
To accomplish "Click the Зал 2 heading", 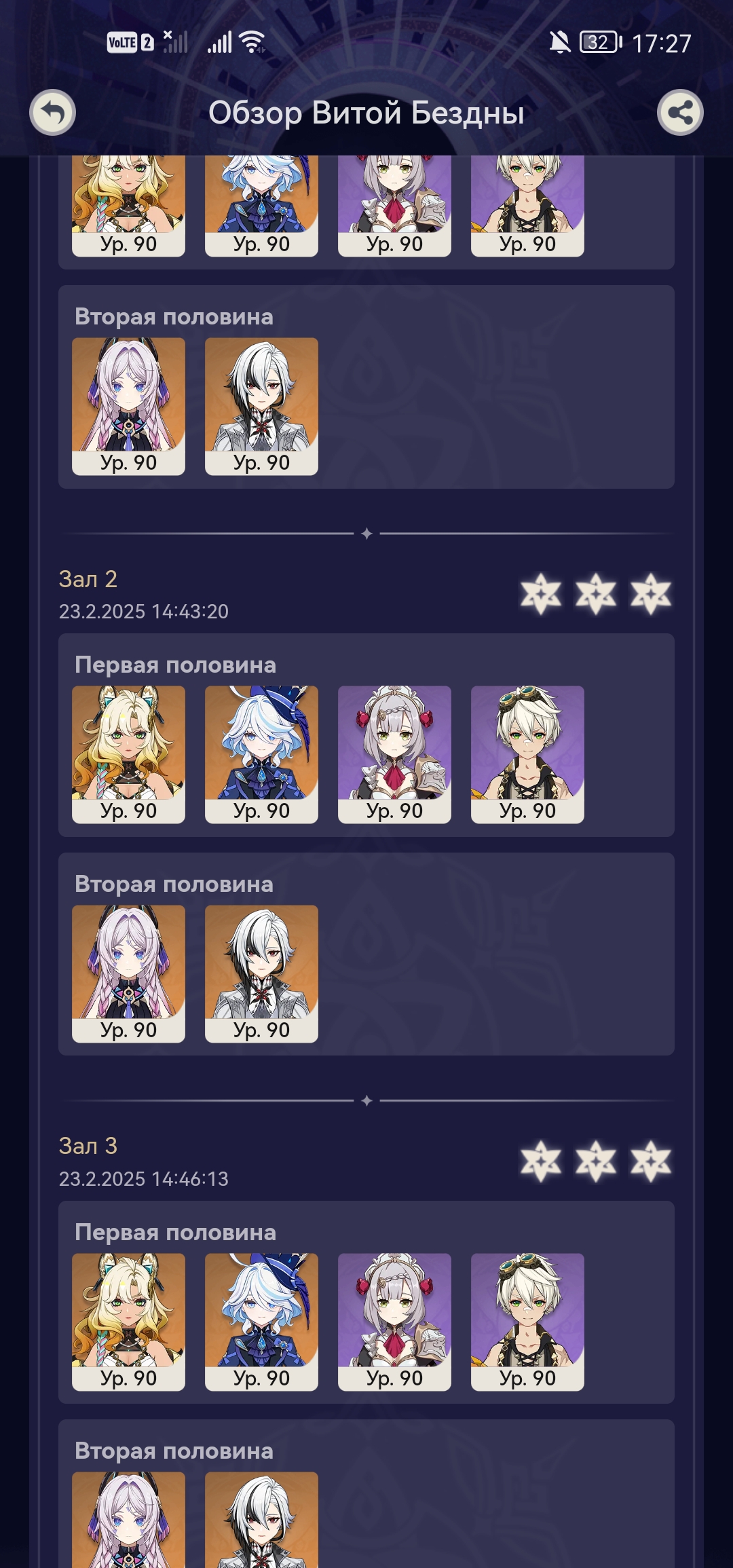I will [x=88, y=579].
